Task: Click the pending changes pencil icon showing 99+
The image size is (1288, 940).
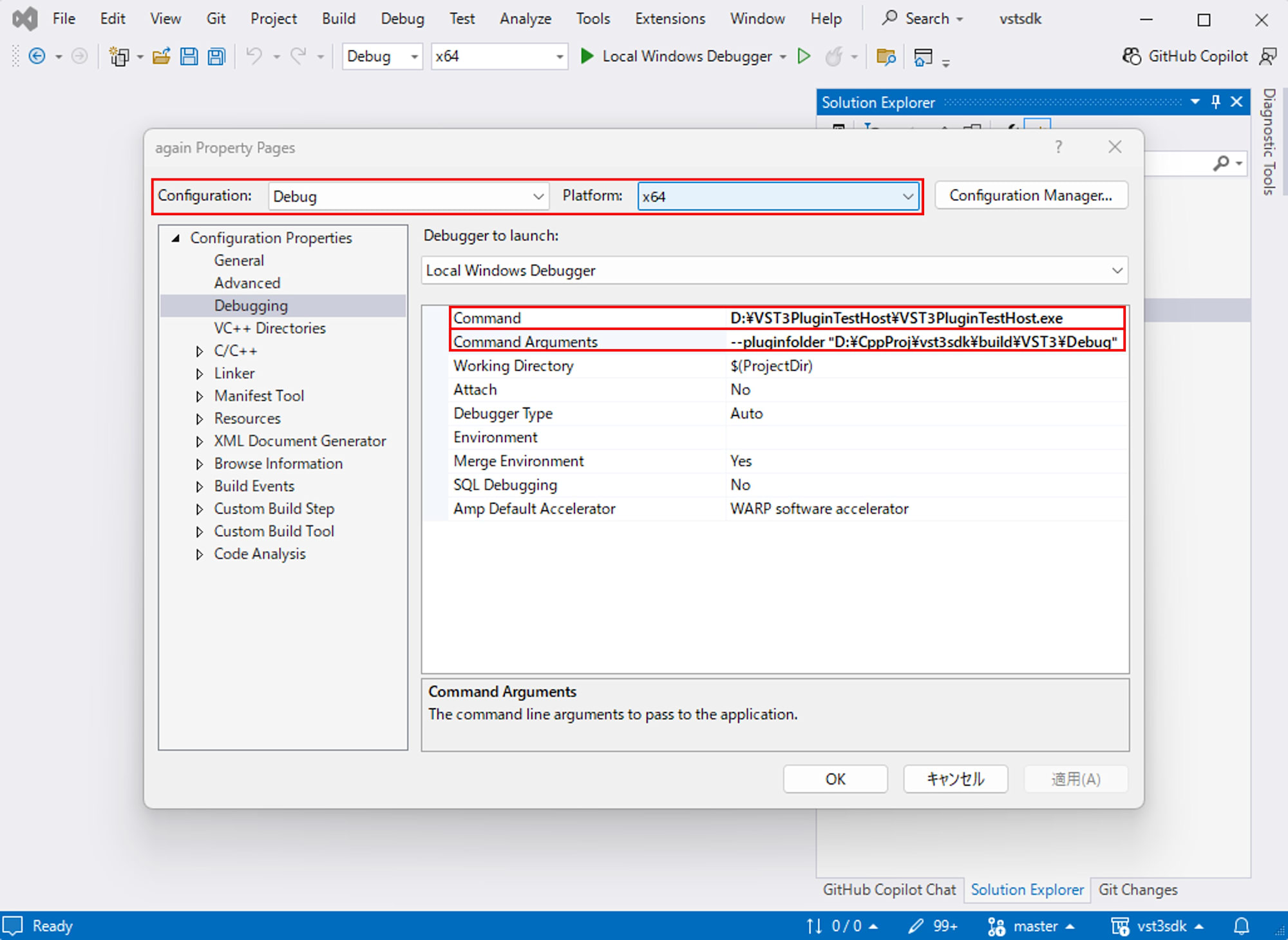Action: pos(932,926)
